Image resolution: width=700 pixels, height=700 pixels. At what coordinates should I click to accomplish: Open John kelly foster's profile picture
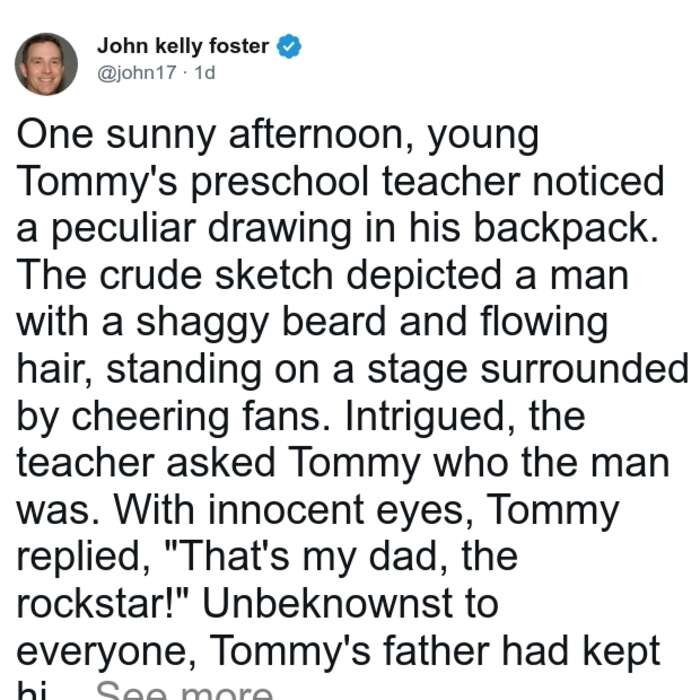click(46, 64)
